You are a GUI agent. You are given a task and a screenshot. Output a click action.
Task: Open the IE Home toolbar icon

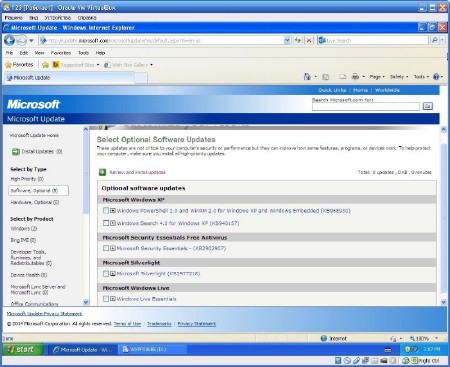point(307,77)
